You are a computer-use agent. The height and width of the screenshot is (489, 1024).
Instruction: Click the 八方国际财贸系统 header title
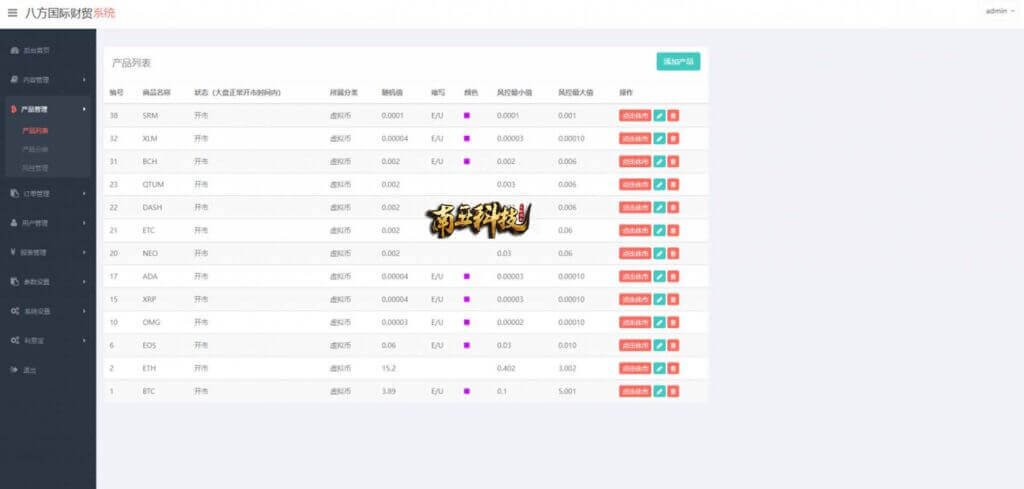pos(70,13)
